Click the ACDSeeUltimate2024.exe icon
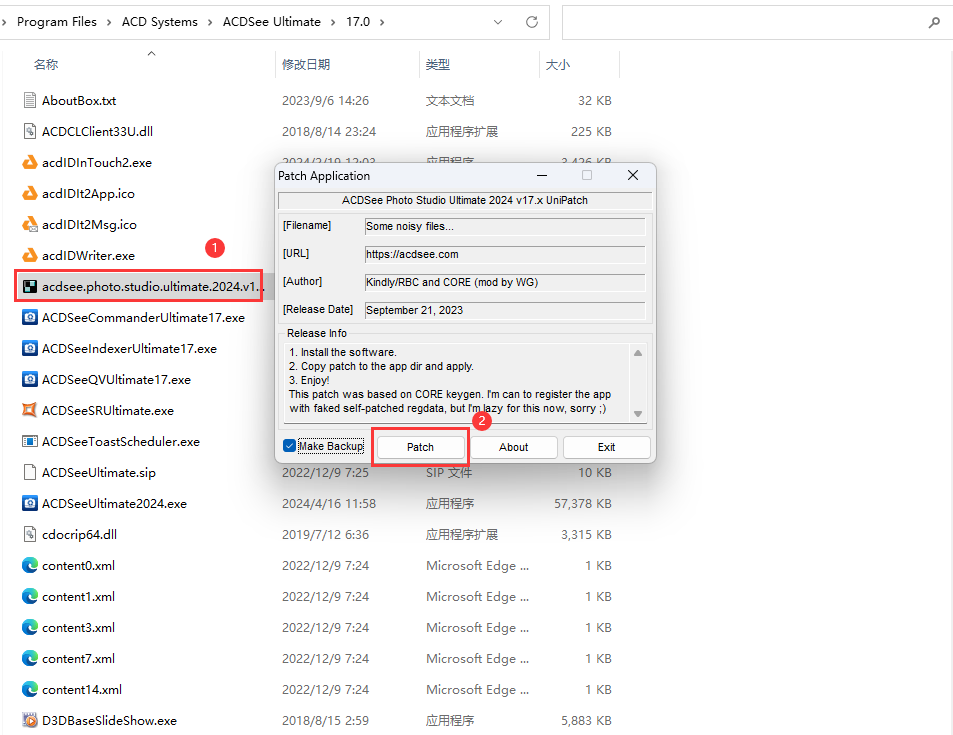The height and width of the screenshot is (735, 953). [x=30, y=503]
